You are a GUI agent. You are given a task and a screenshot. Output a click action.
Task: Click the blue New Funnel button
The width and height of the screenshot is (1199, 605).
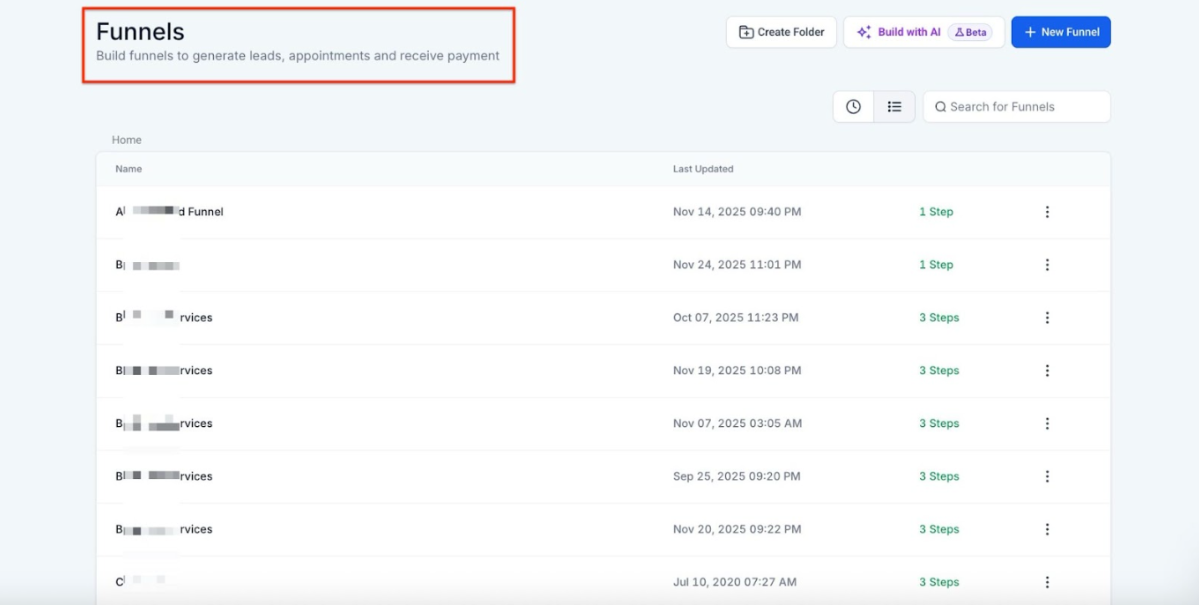click(x=1060, y=32)
